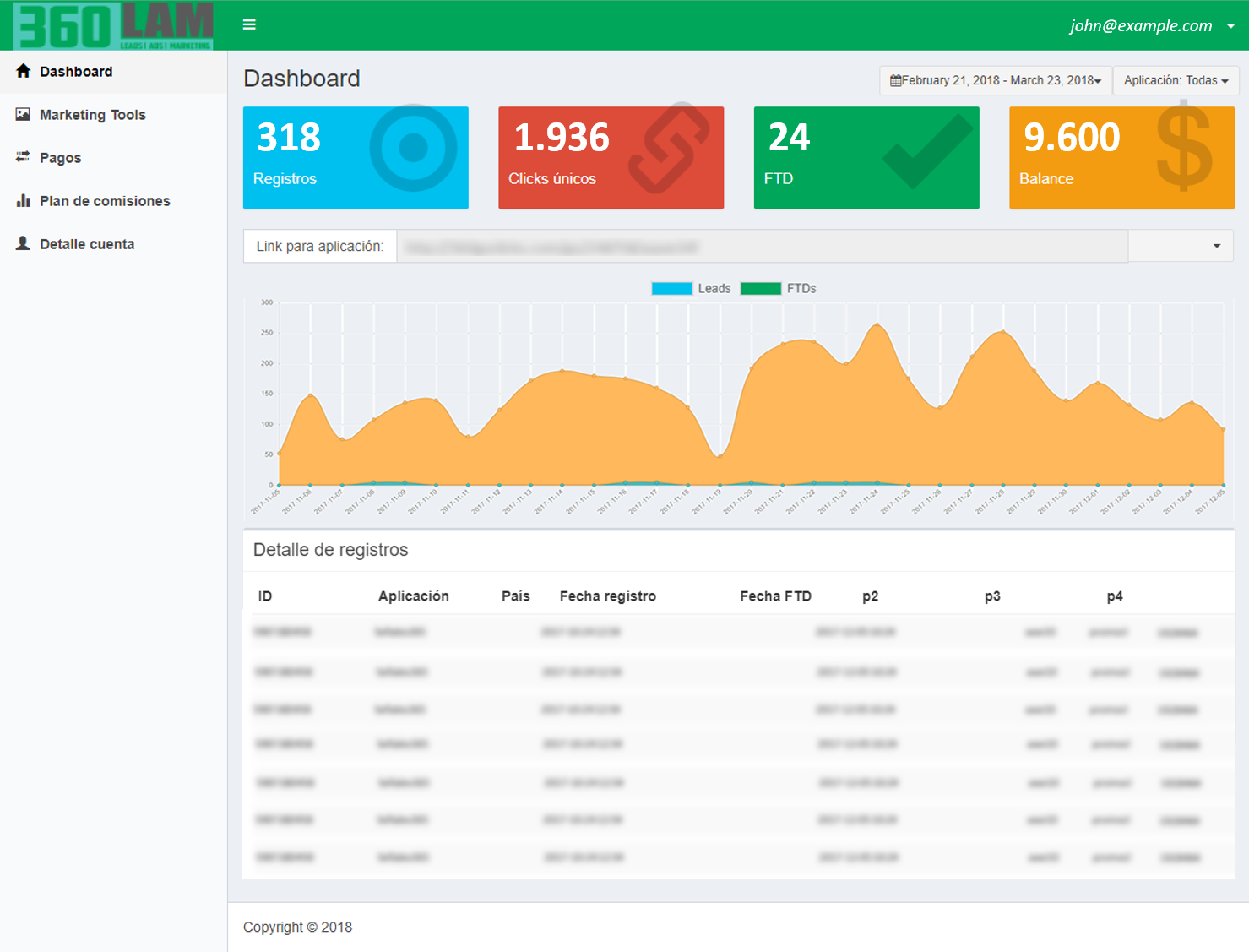Image resolution: width=1249 pixels, height=952 pixels.
Task: Click the link icon on Clicks únicos card
Action: (x=669, y=148)
